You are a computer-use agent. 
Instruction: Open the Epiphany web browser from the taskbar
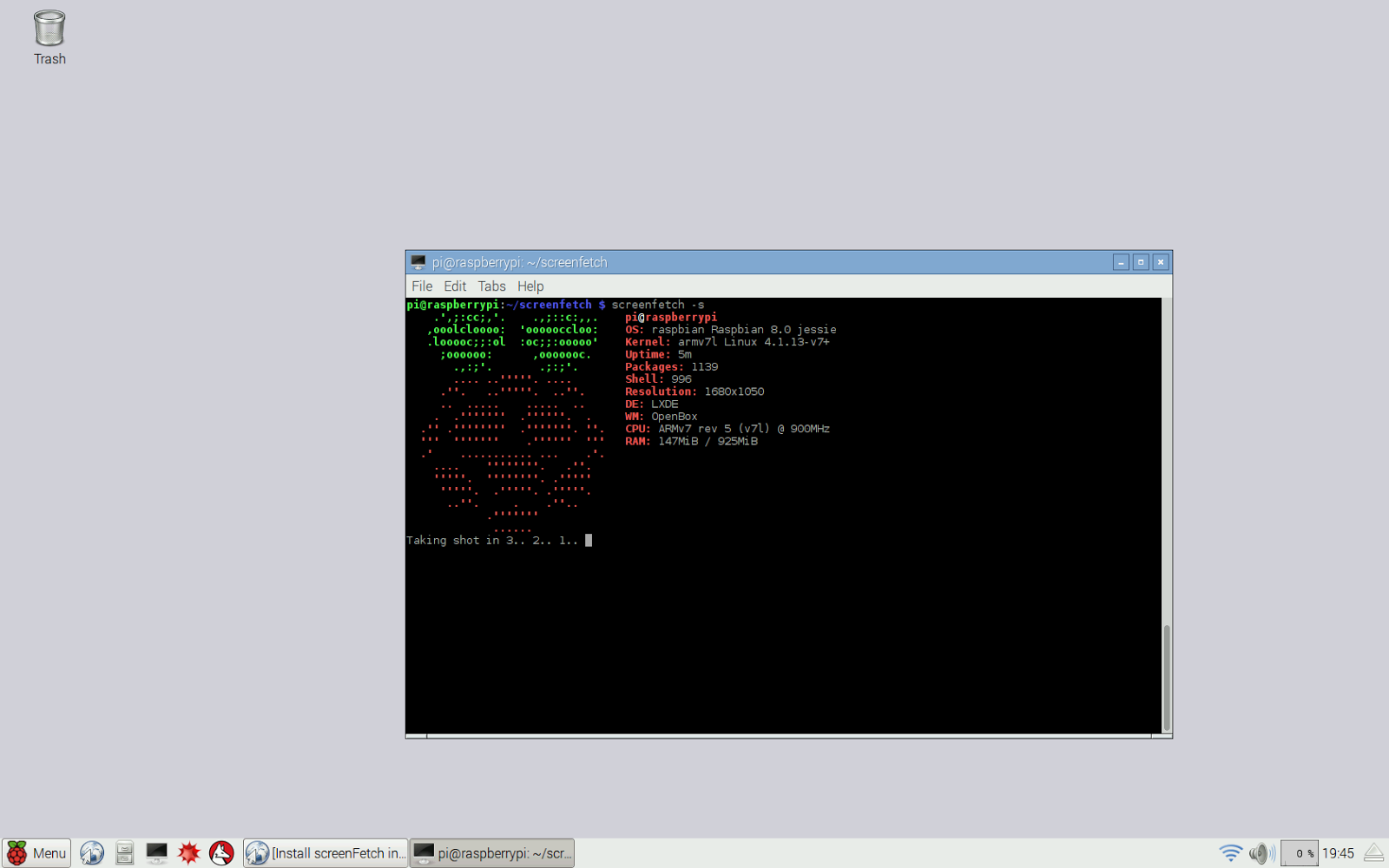tap(91, 852)
